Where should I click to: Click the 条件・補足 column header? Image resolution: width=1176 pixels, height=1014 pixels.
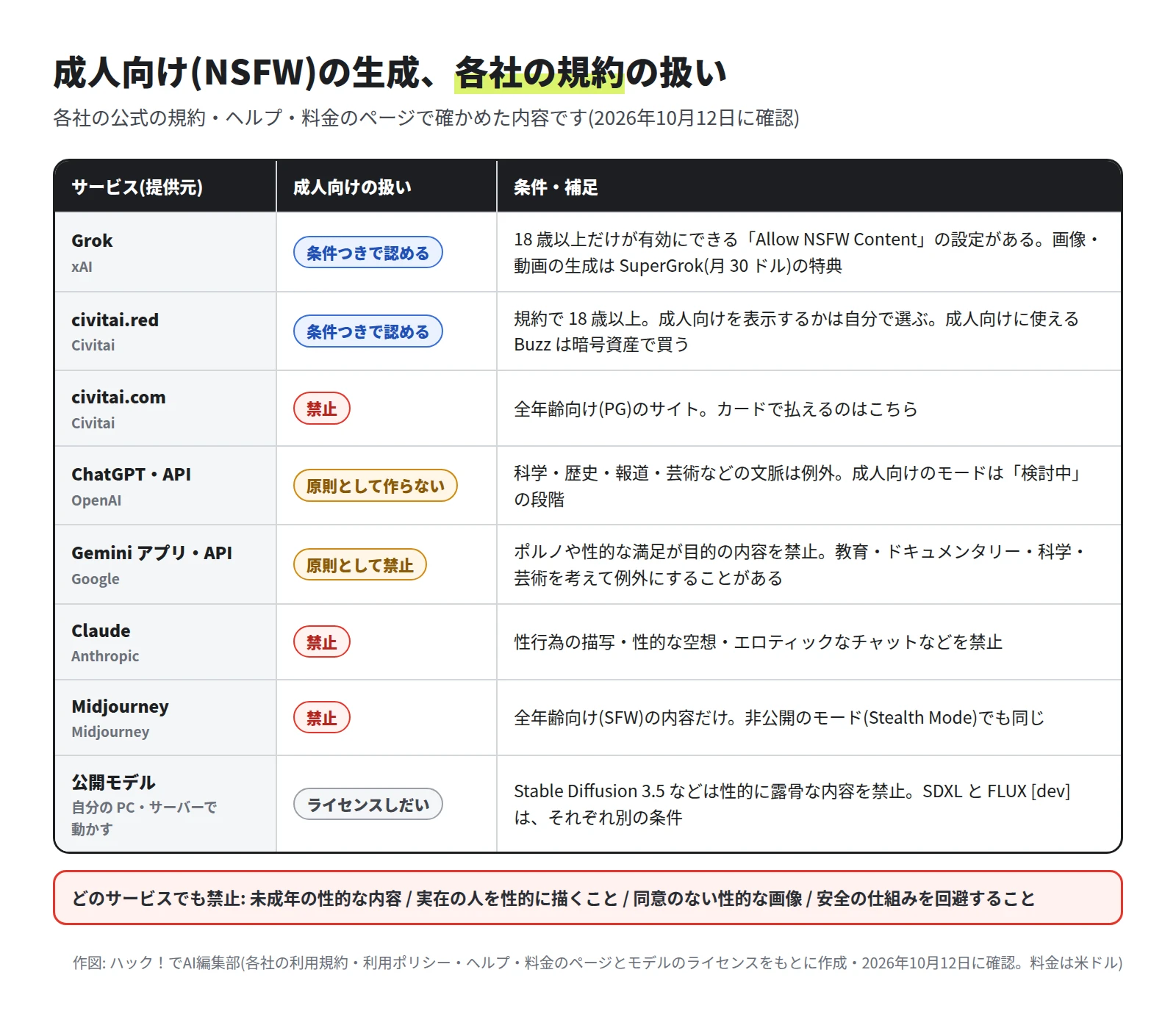pos(556,187)
